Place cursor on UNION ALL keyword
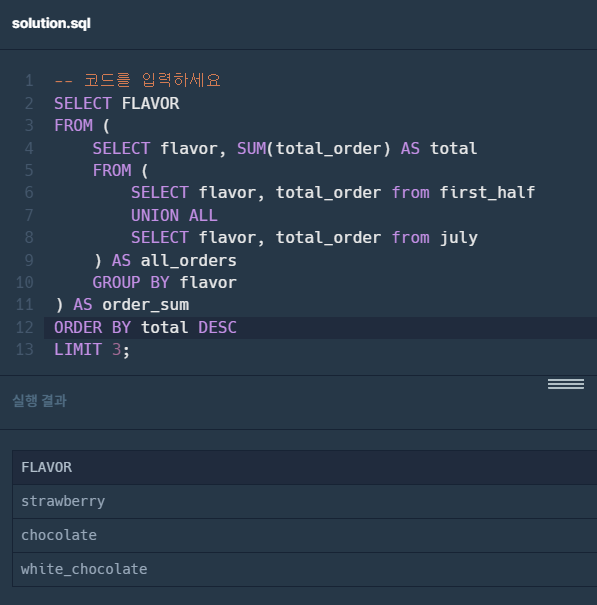597x605 pixels. point(174,215)
